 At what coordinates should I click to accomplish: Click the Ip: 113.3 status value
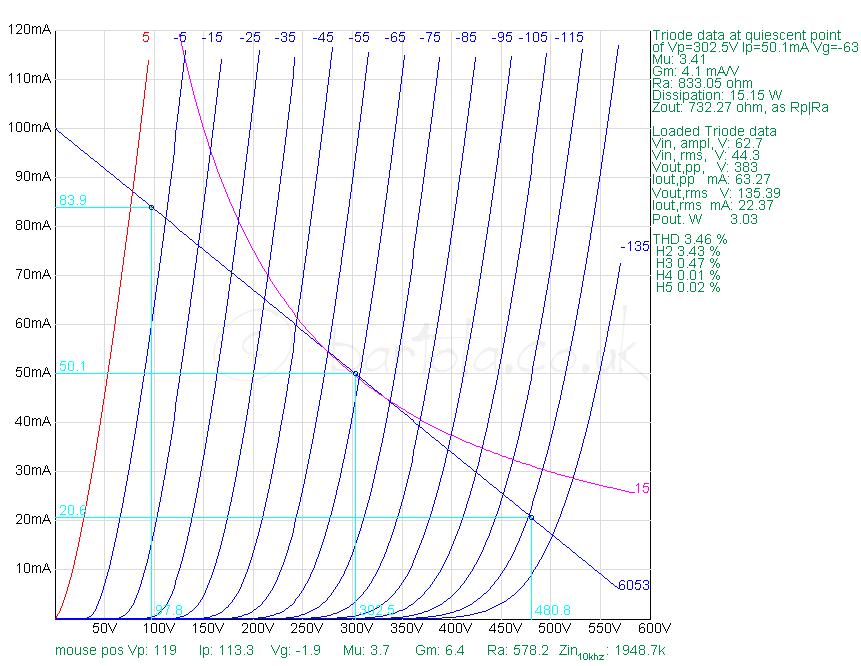tap(226, 651)
